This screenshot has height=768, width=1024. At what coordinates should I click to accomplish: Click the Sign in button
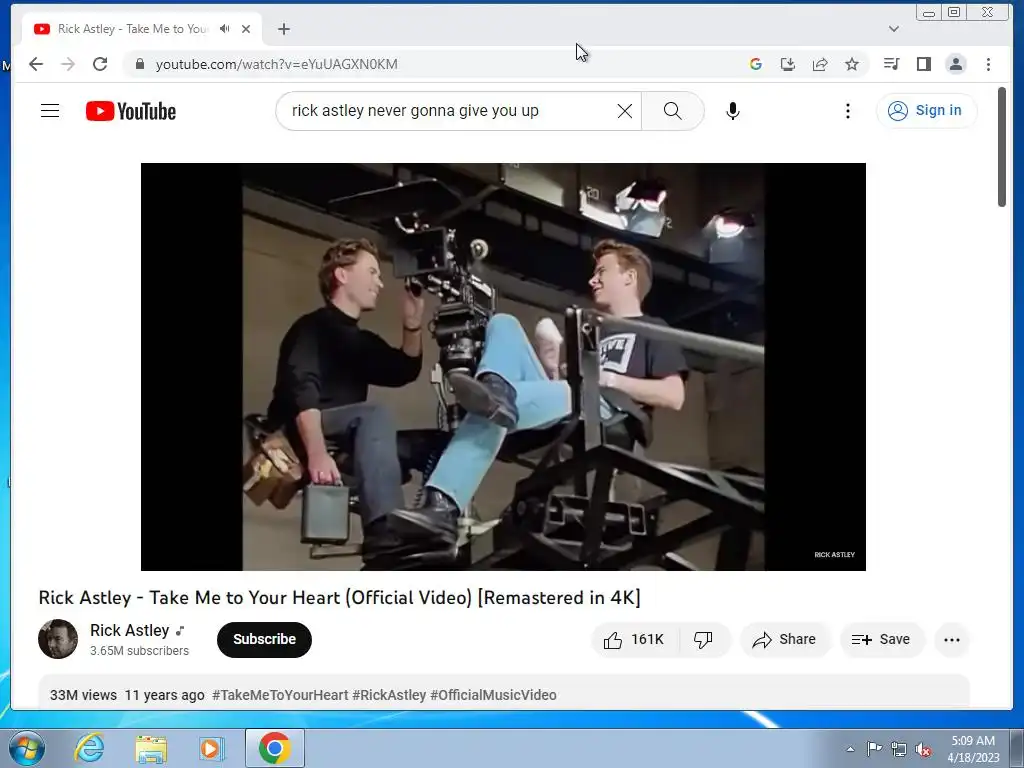(926, 110)
